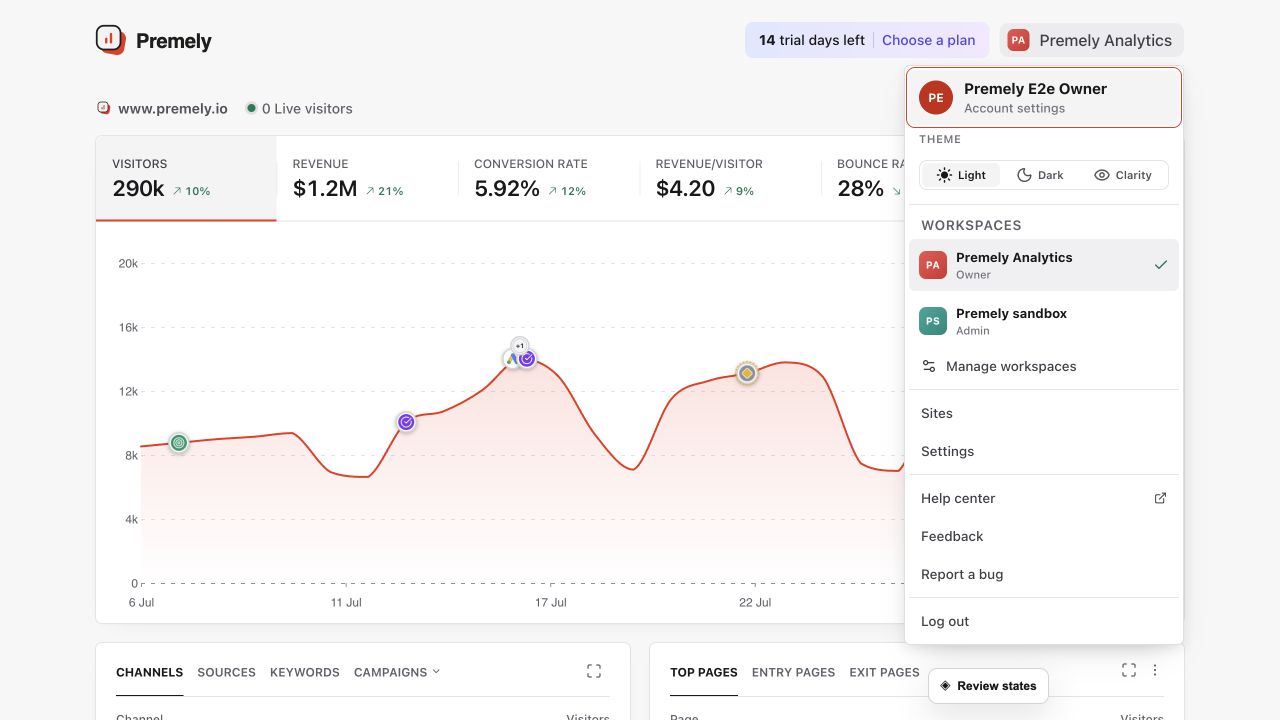Select the Channels tab
1280x720 pixels.
[x=149, y=672]
